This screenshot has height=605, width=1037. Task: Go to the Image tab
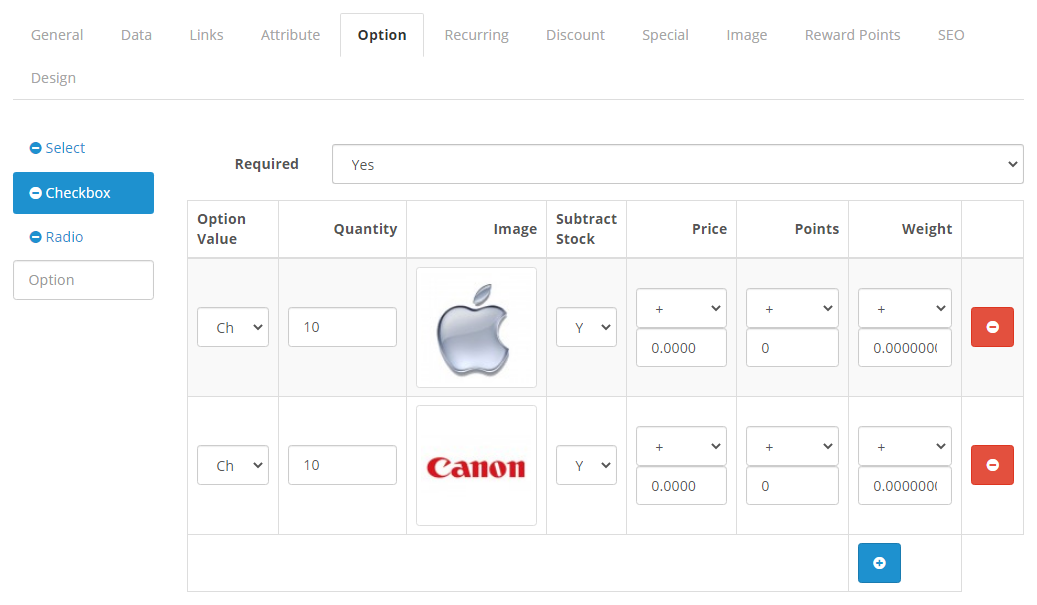point(747,35)
